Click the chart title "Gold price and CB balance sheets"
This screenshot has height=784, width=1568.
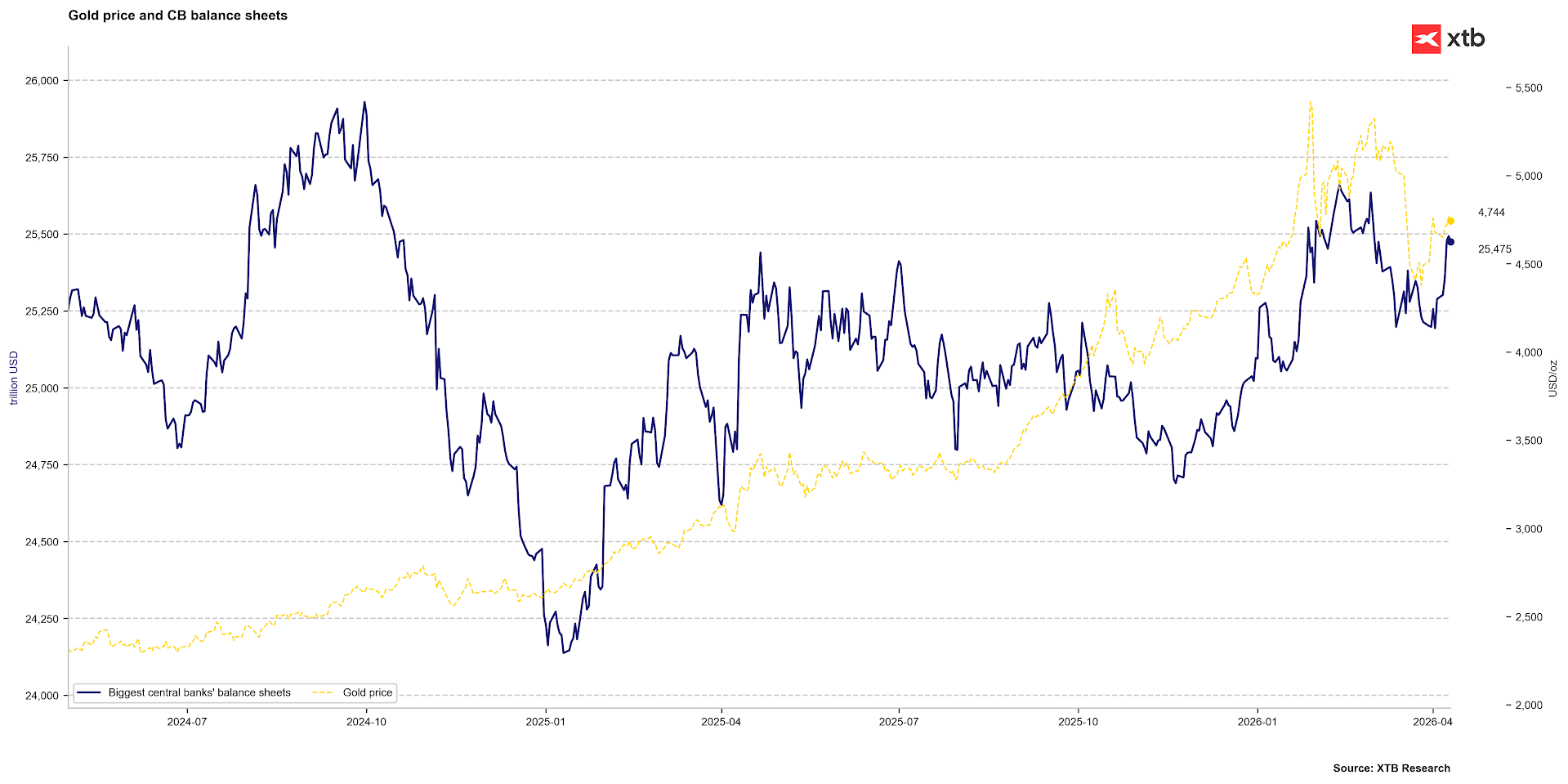(x=178, y=16)
